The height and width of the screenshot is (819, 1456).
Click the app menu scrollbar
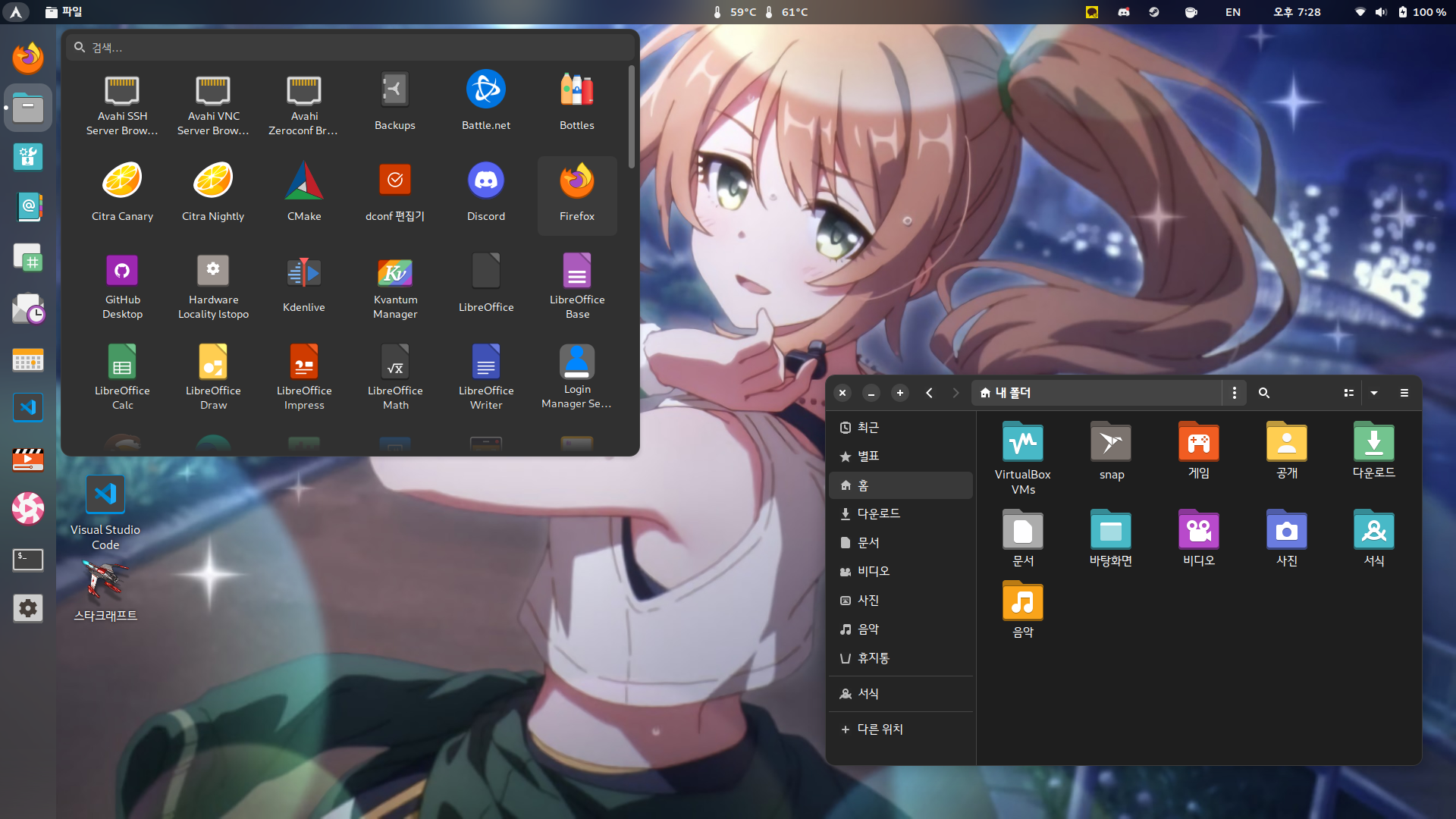point(632,117)
